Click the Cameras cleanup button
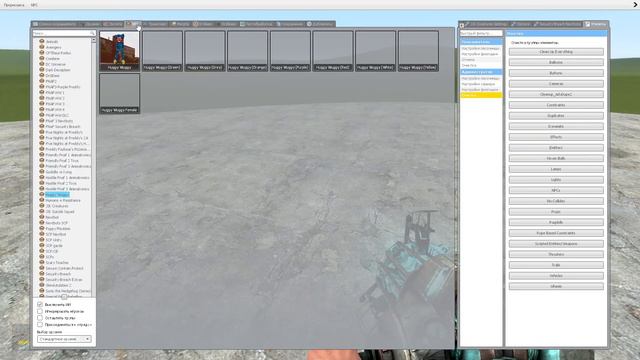This screenshot has height=360, width=640. 556,84
